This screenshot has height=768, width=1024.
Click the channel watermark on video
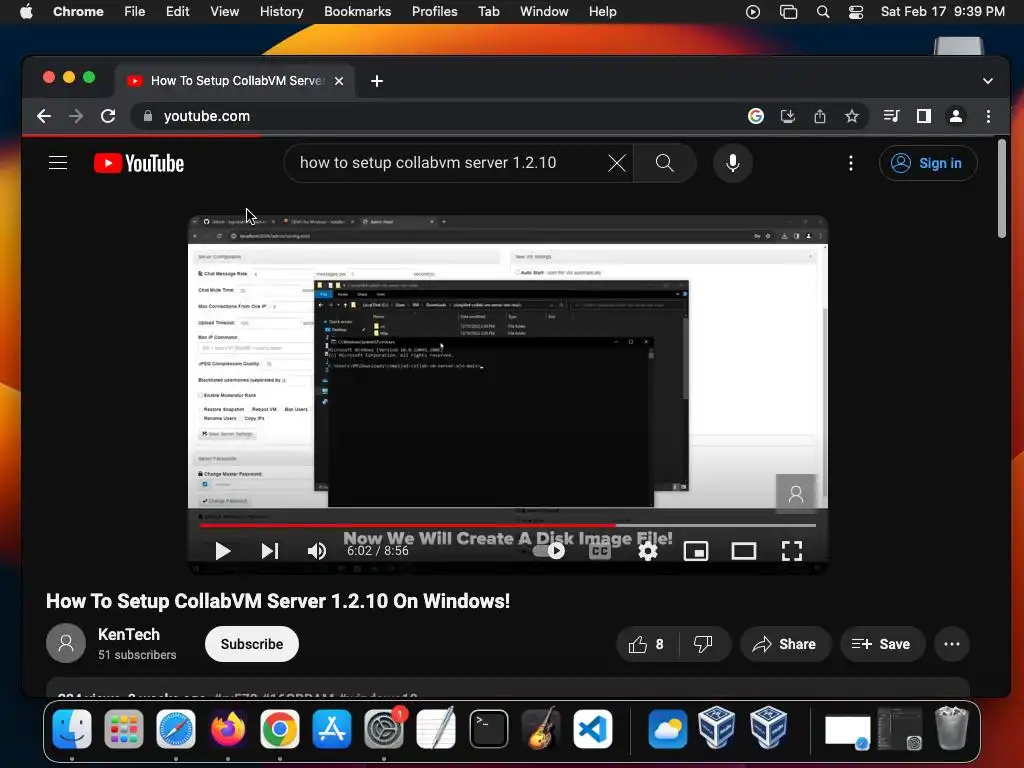[x=795, y=494]
